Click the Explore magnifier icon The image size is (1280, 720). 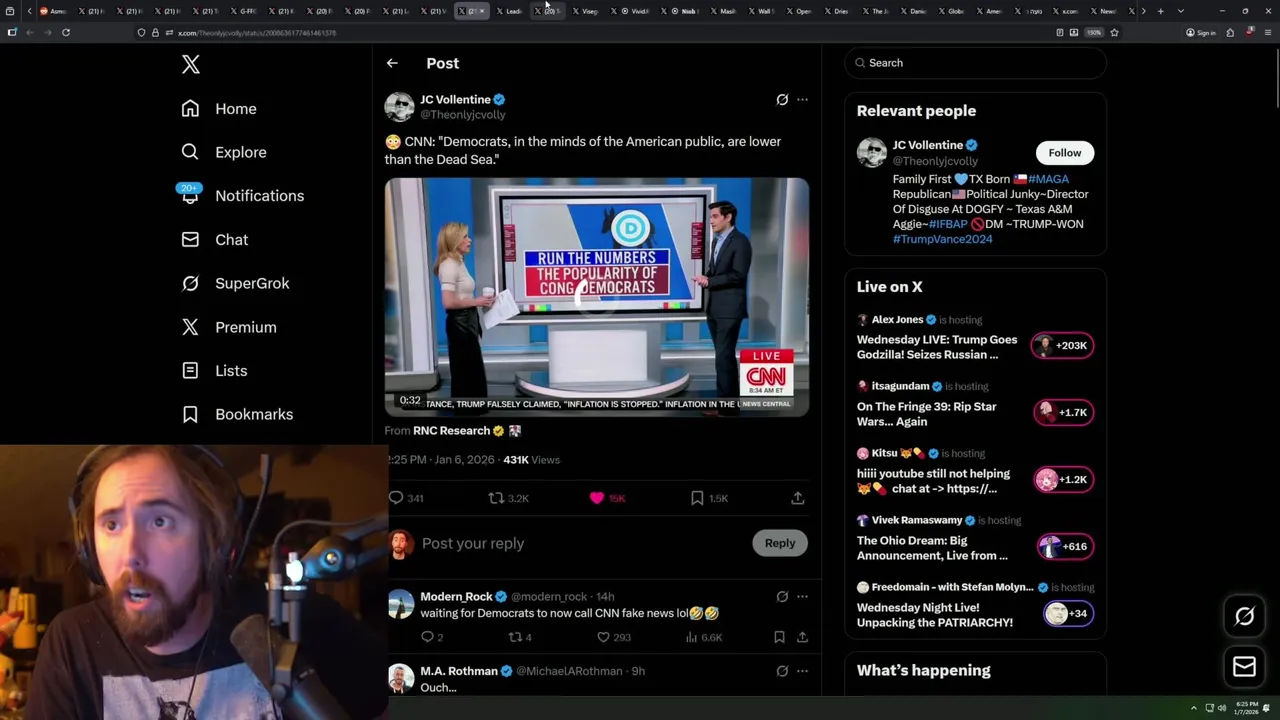[190, 152]
